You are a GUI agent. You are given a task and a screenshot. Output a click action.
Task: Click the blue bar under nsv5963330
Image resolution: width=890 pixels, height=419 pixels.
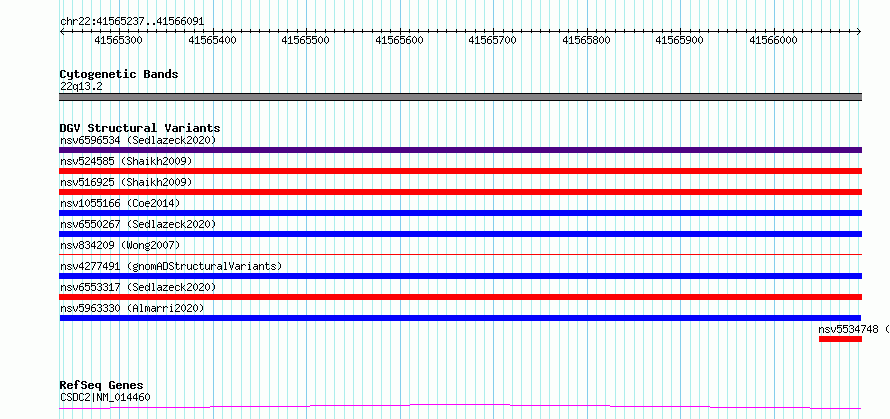460,318
